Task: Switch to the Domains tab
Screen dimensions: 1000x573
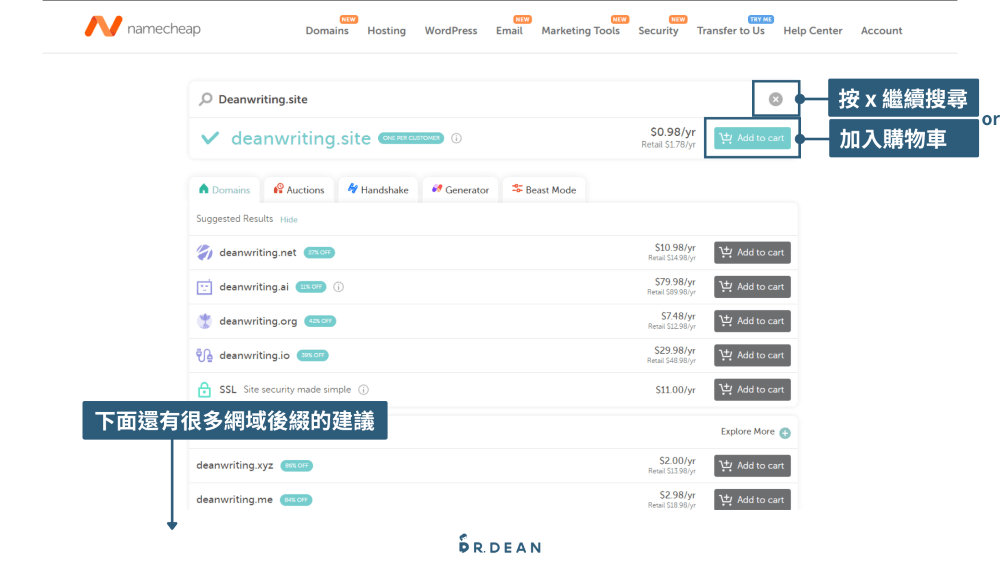Action: click(224, 190)
